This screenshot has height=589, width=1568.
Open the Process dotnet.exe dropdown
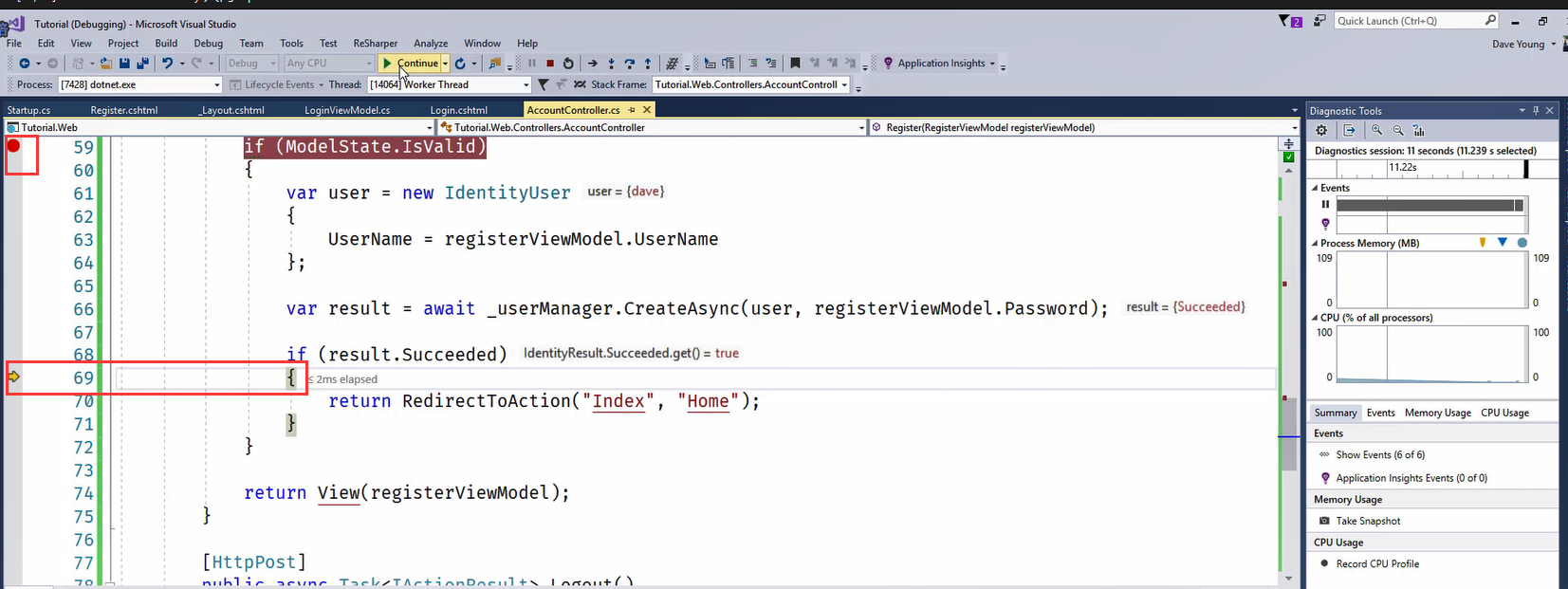point(217,84)
